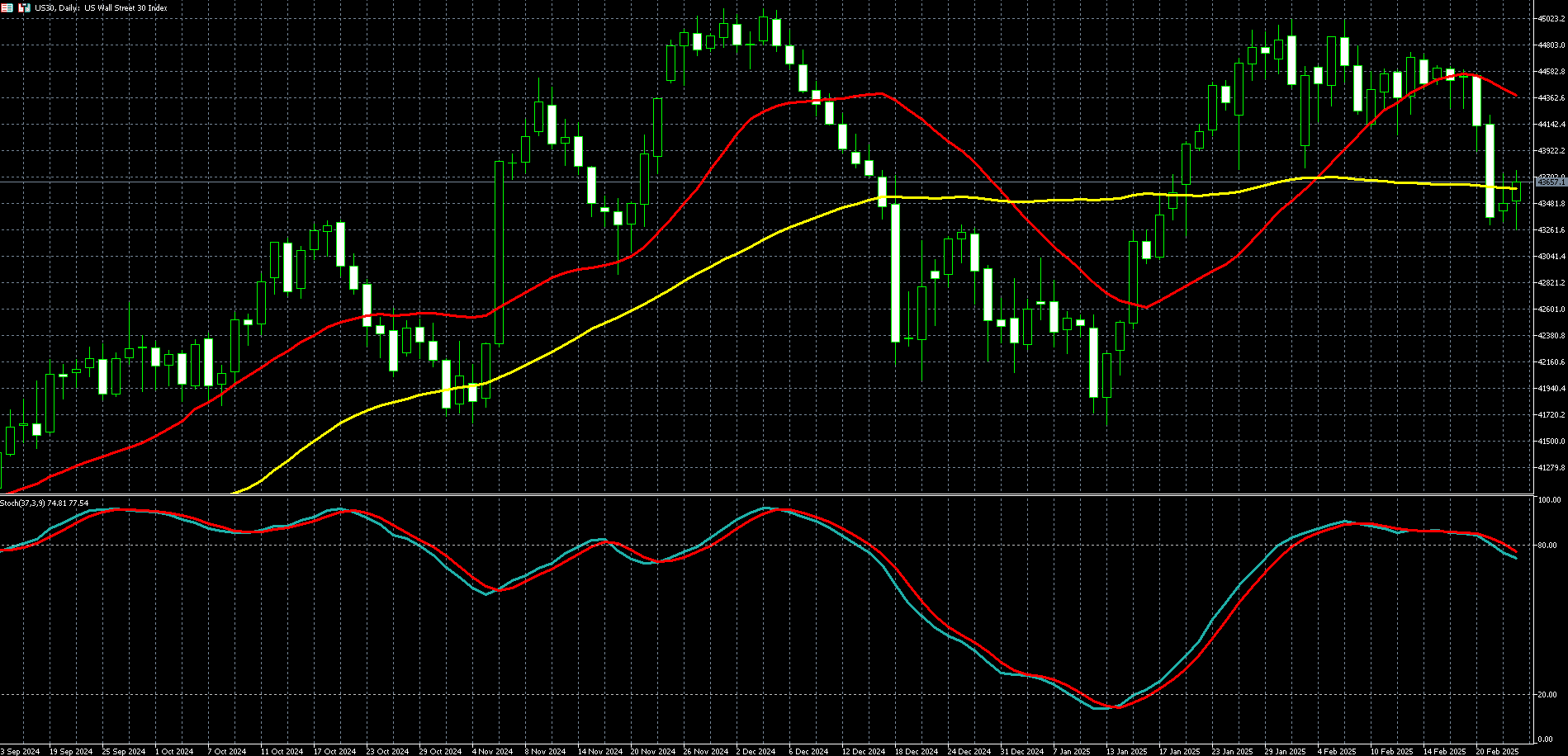The image size is (1568, 756).
Task: Select the yellow moving average at its right end
Action: point(1514,189)
